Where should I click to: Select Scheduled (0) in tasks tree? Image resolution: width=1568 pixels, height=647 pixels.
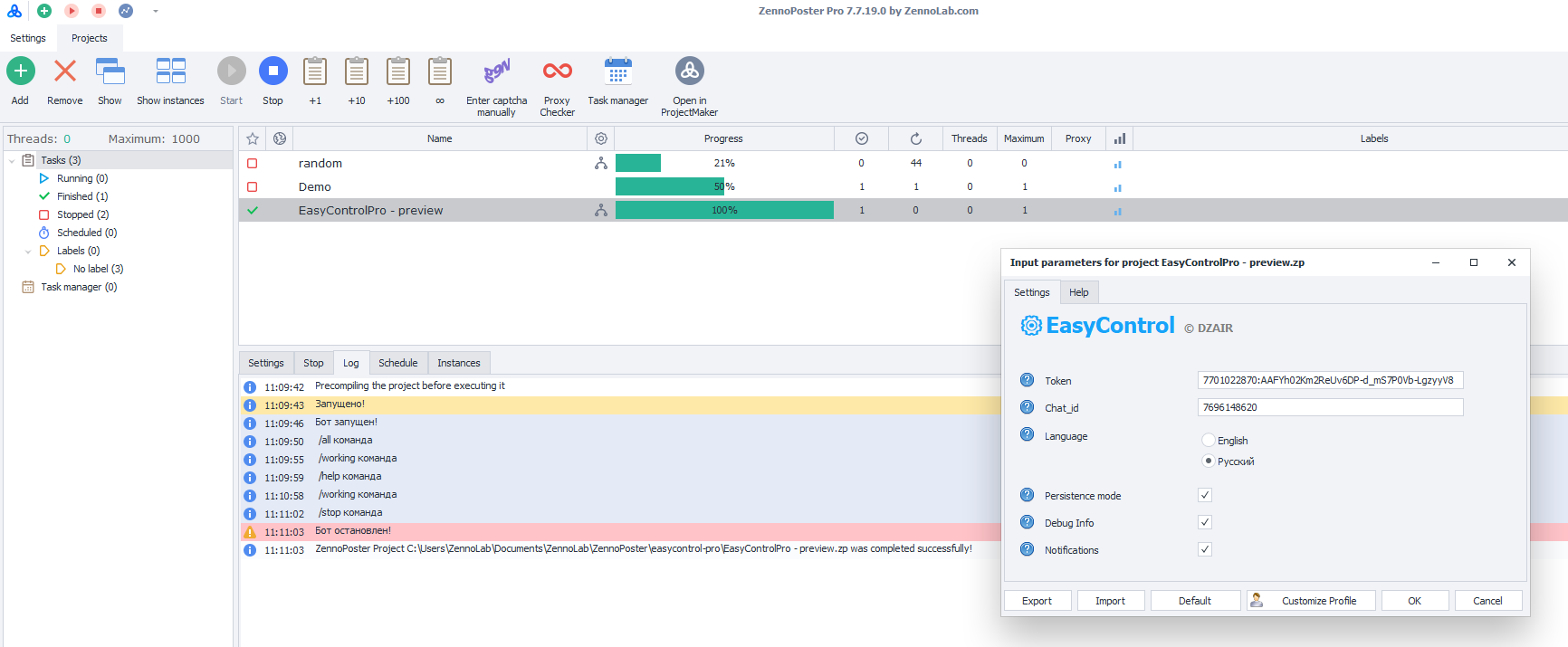(x=87, y=233)
